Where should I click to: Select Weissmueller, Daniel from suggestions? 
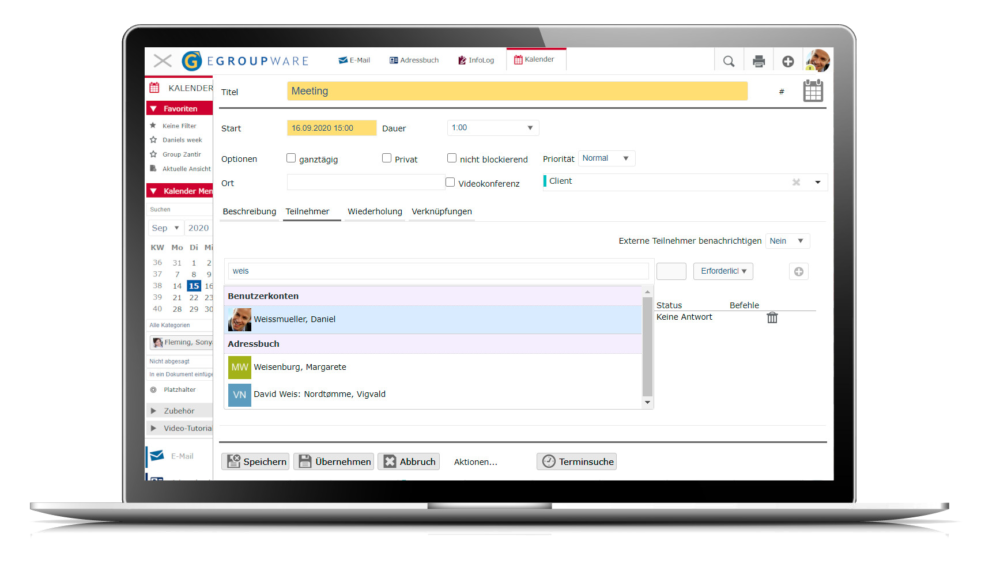[295, 319]
